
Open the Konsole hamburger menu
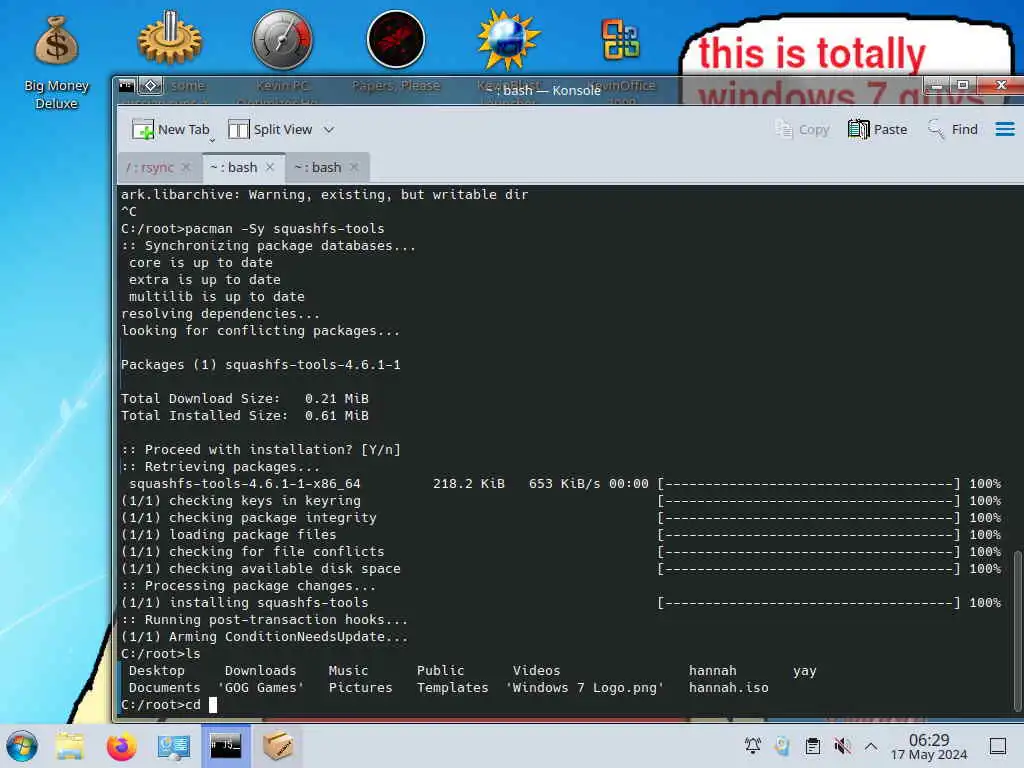[x=1004, y=129]
